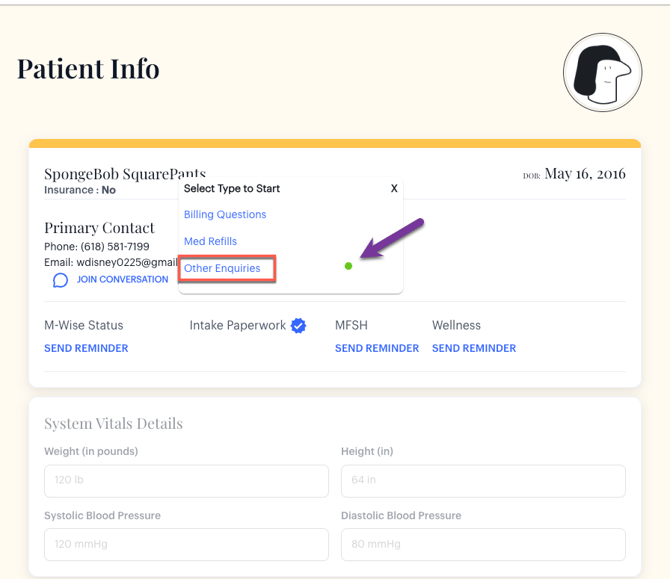Focus the Weight (in pounds) field

186,481
